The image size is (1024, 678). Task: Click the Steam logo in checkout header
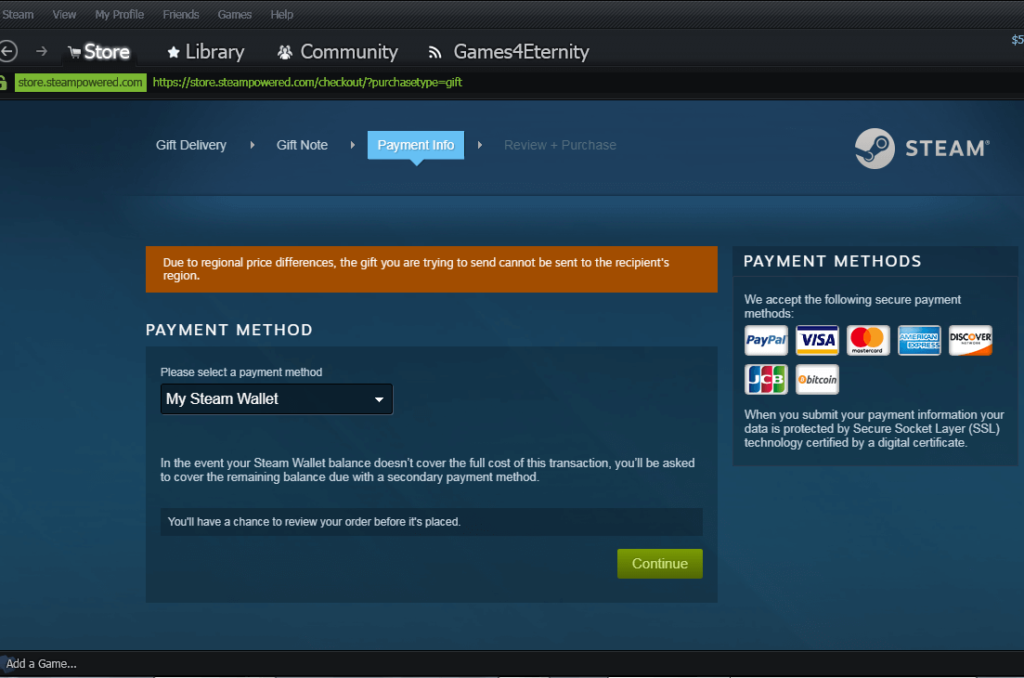pyautogui.click(x=922, y=148)
